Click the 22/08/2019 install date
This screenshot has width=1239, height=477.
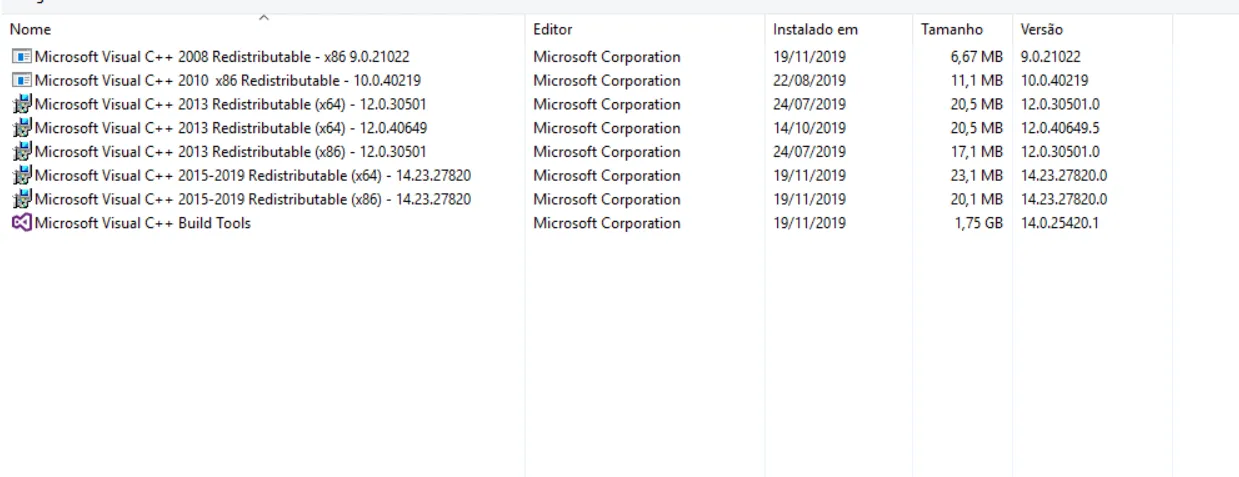pos(810,81)
